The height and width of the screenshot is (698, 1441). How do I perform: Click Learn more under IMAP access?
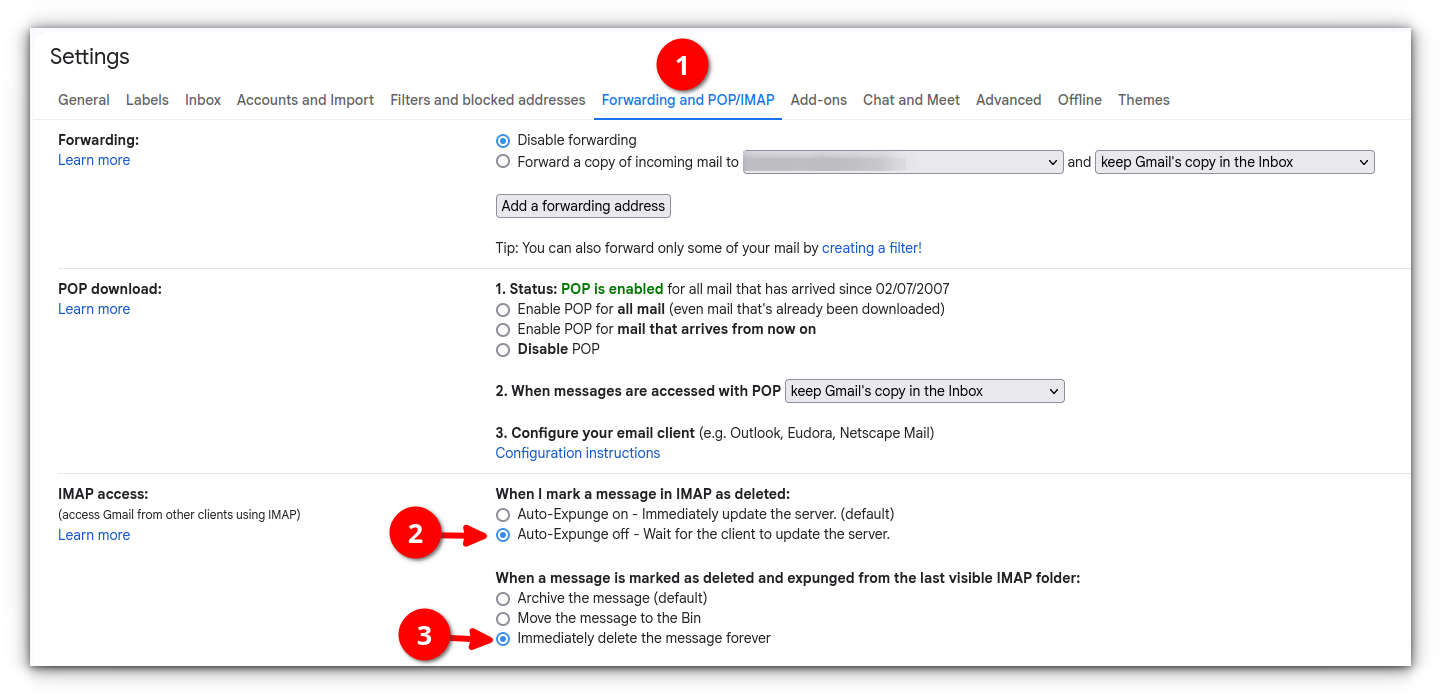click(94, 535)
